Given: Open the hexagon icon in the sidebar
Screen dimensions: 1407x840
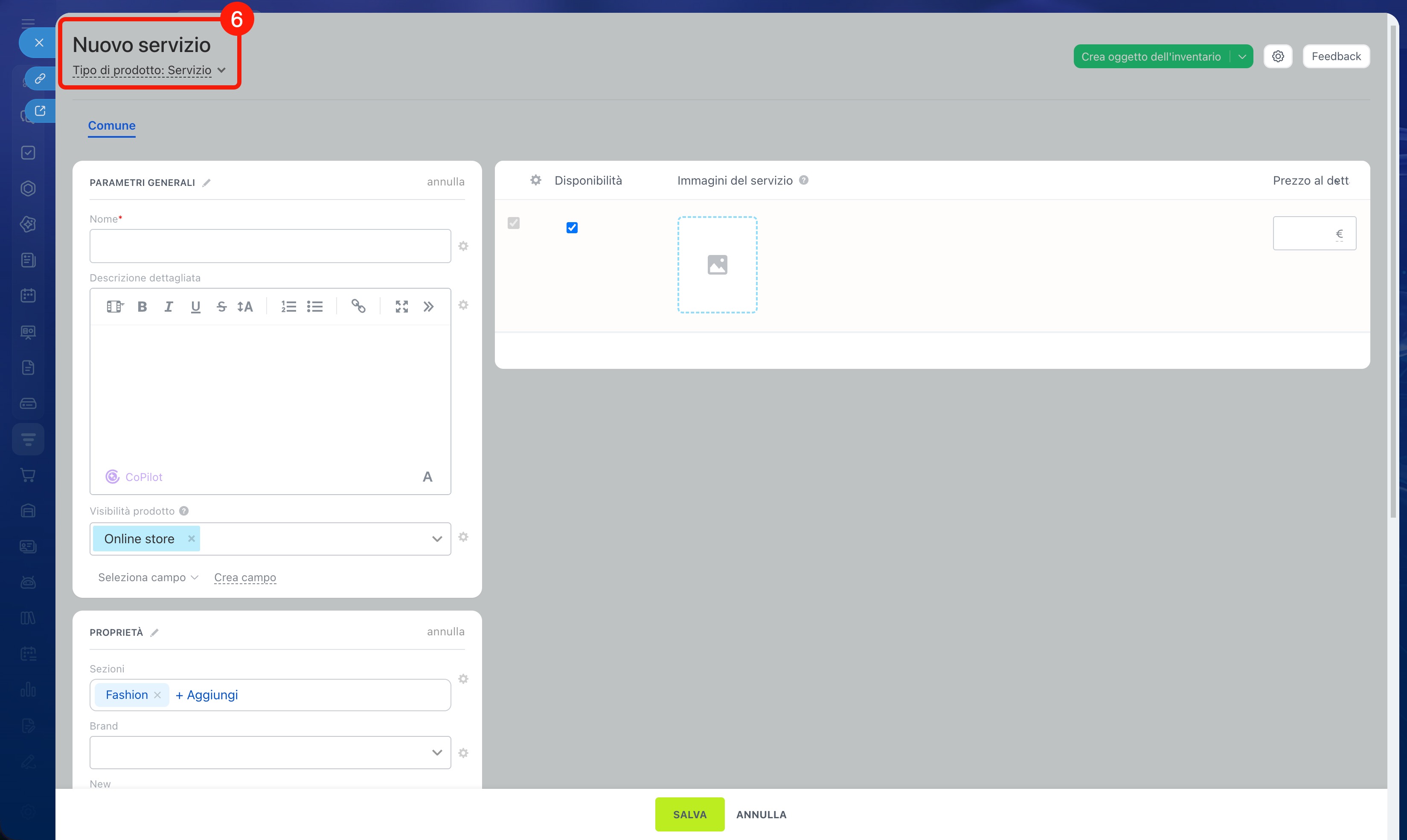Looking at the screenshot, I should pyautogui.click(x=28, y=188).
